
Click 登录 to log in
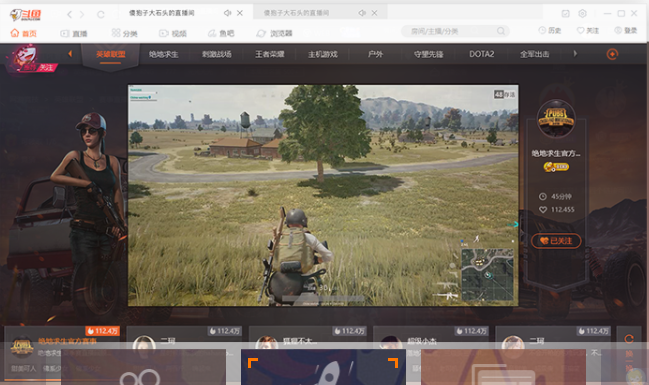pos(626,31)
